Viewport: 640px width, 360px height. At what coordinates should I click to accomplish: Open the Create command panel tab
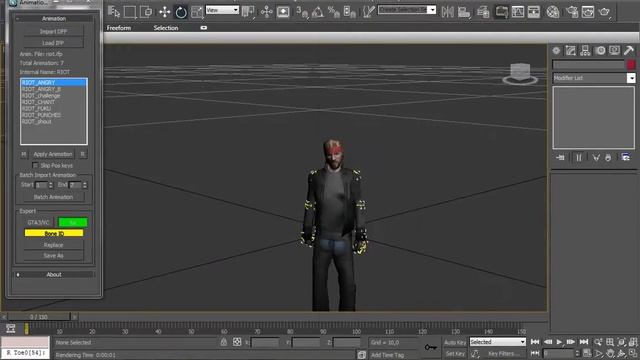pyautogui.click(x=556, y=51)
